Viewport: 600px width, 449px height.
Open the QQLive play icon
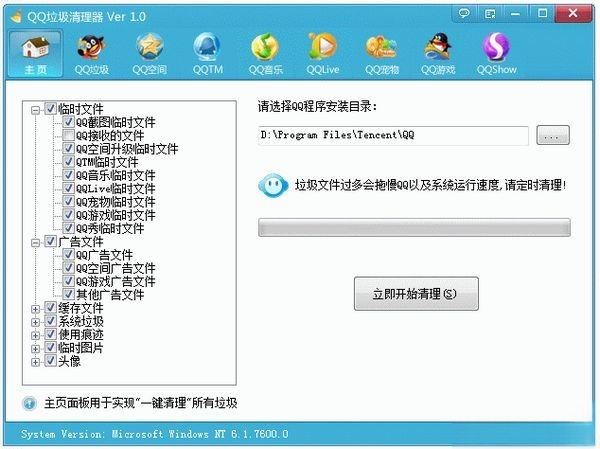323,47
